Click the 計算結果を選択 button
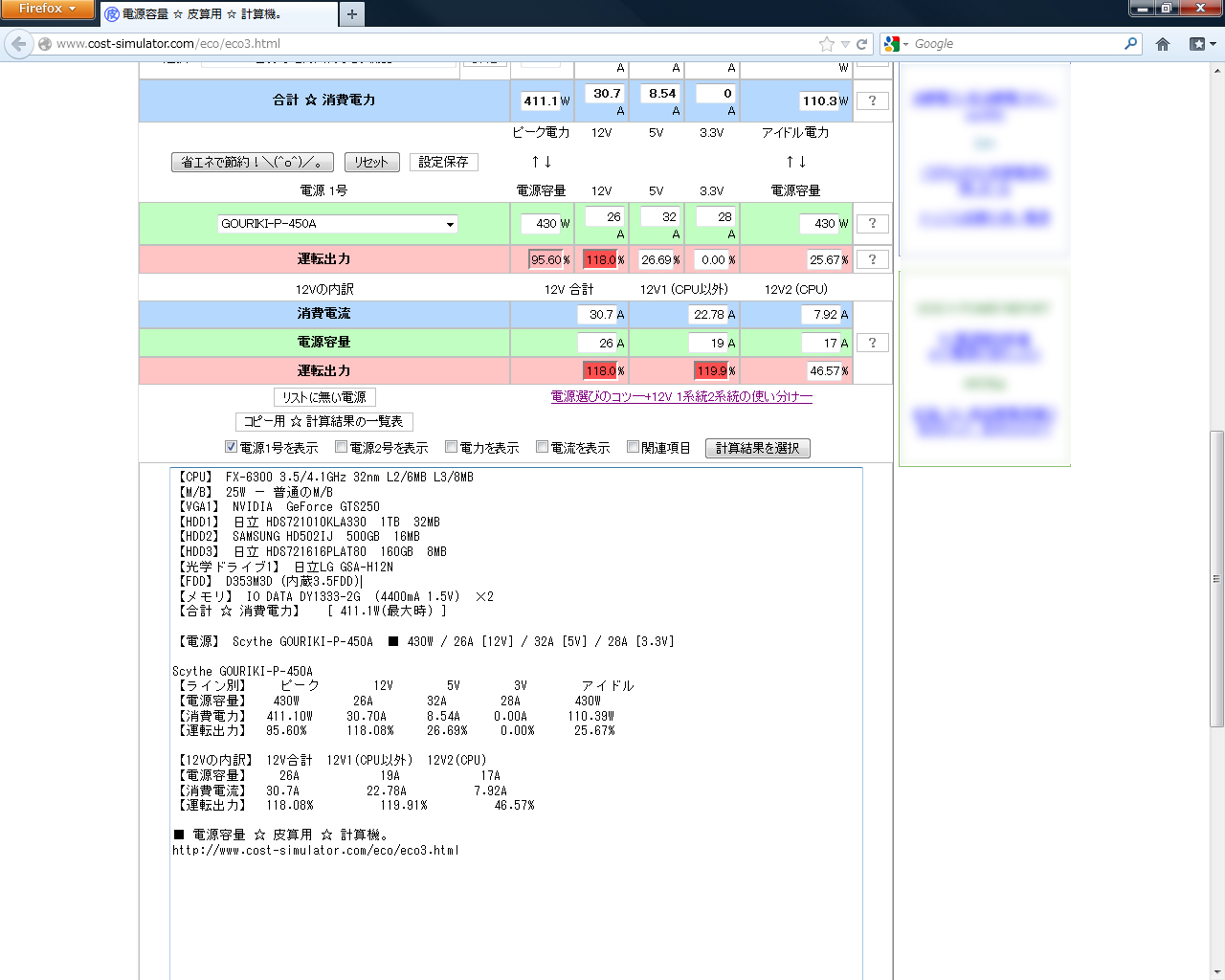The height and width of the screenshot is (980, 1225). [757, 448]
